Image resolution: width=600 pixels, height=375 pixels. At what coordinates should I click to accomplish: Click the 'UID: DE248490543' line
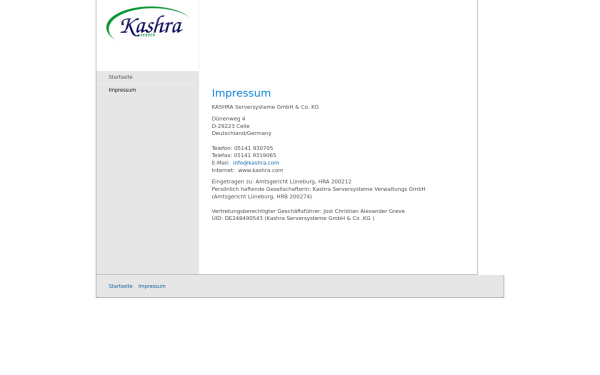pyautogui.click(x=293, y=218)
